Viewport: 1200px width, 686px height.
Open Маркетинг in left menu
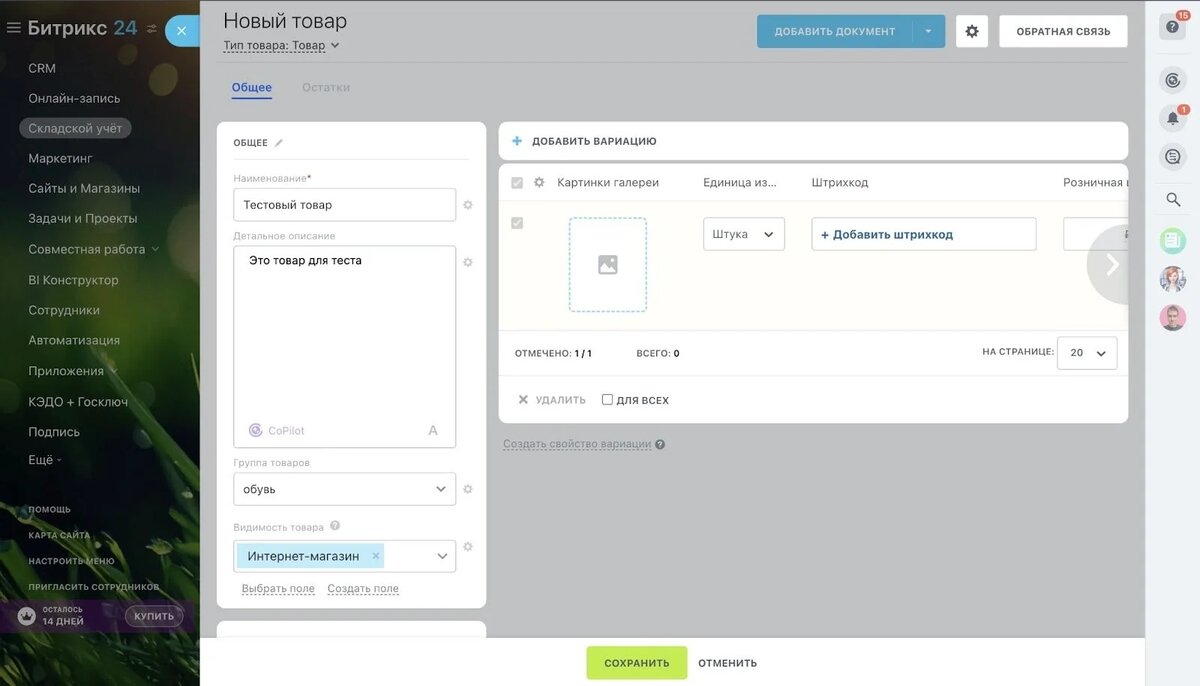[x=60, y=158]
